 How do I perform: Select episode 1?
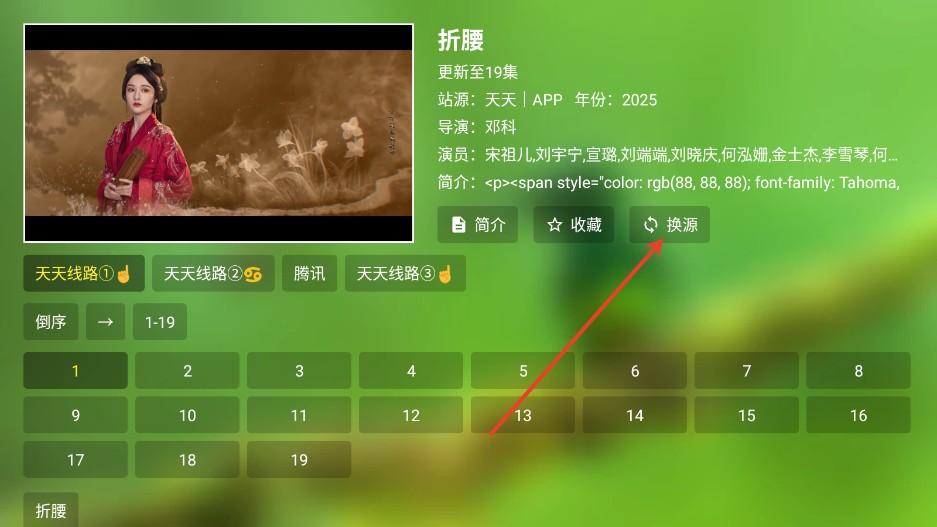[x=75, y=371]
